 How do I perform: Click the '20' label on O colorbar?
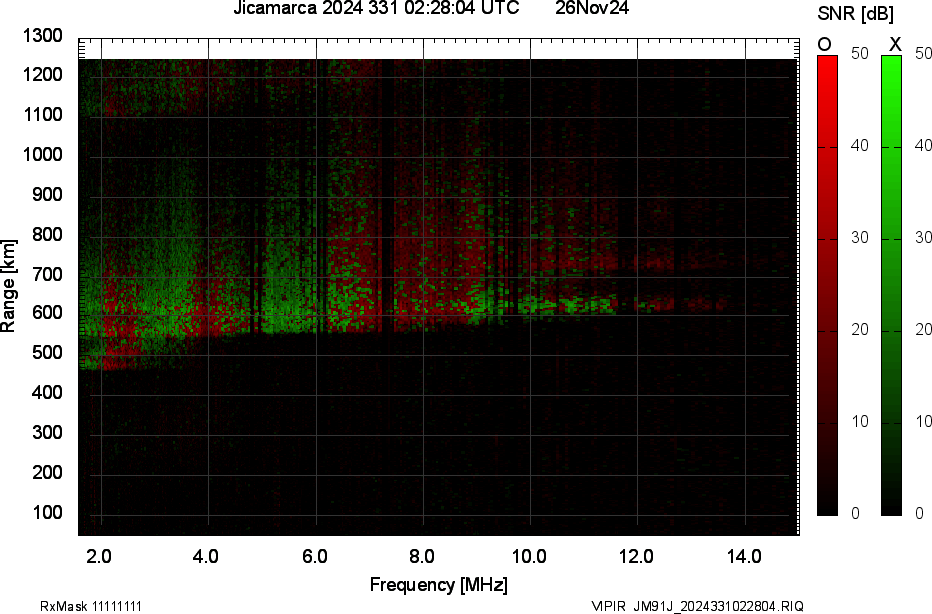click(x=860, y=330)
